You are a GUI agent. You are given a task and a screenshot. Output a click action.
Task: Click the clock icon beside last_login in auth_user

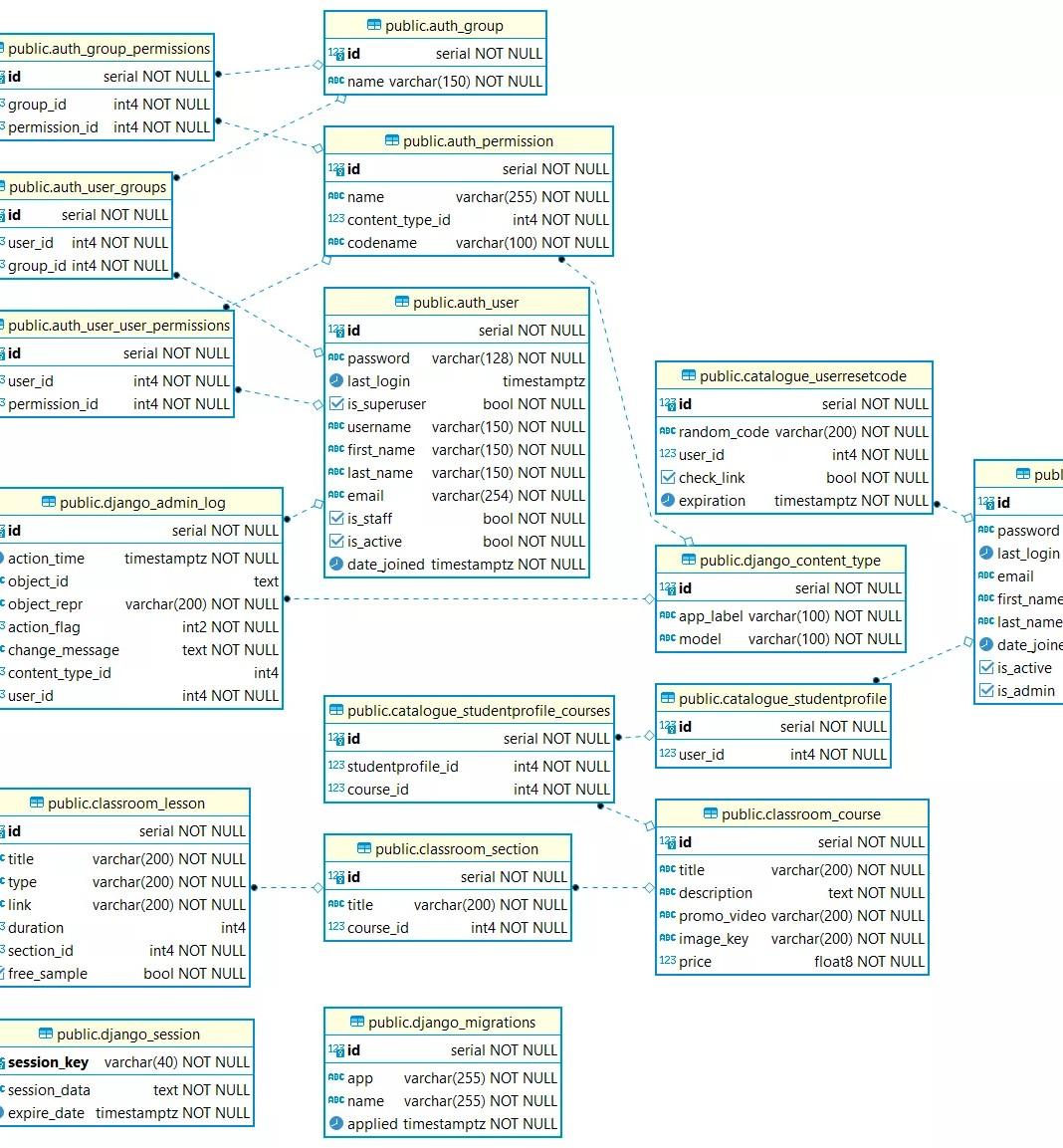335,380
